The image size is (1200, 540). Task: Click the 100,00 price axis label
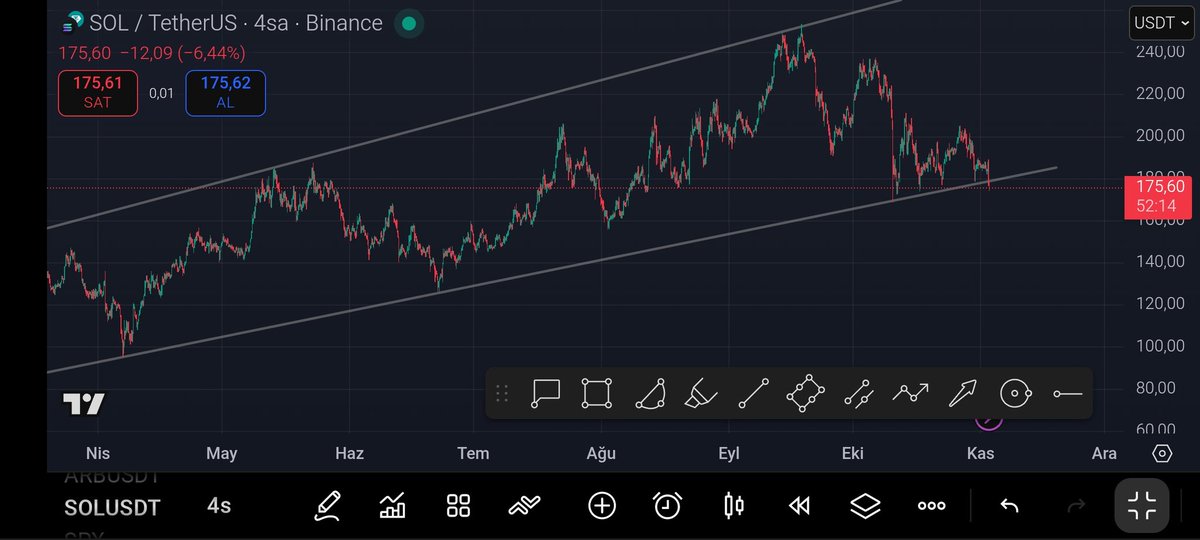[x=1160, y=346]
